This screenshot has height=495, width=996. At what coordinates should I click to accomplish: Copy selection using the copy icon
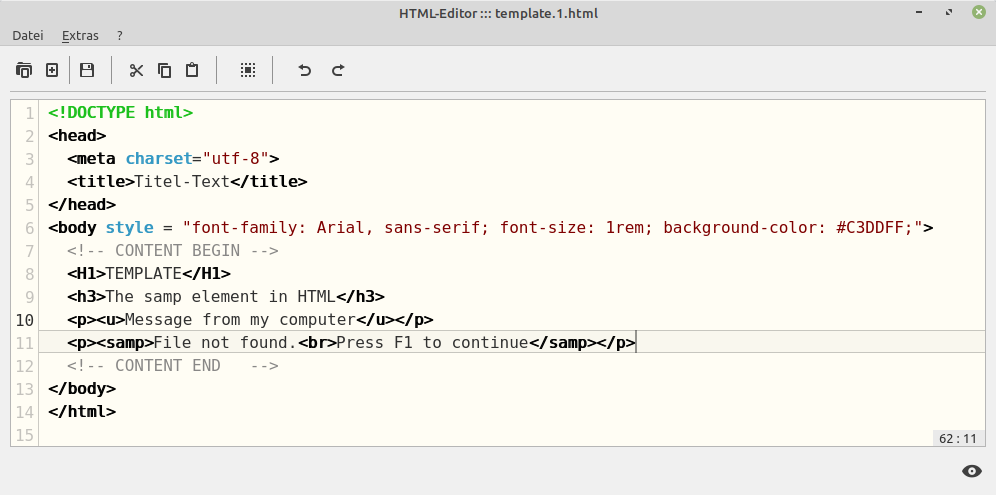[165, 70]
